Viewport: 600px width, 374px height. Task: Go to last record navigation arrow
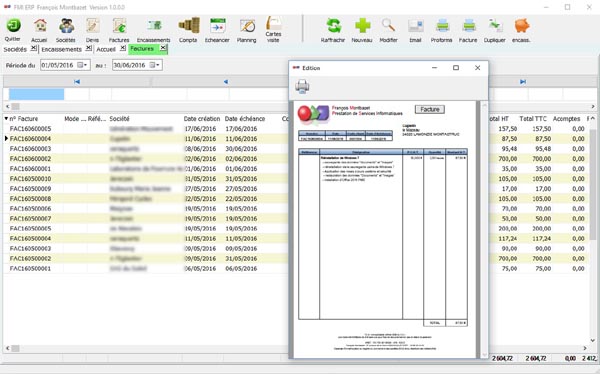[x=523, y=82]
